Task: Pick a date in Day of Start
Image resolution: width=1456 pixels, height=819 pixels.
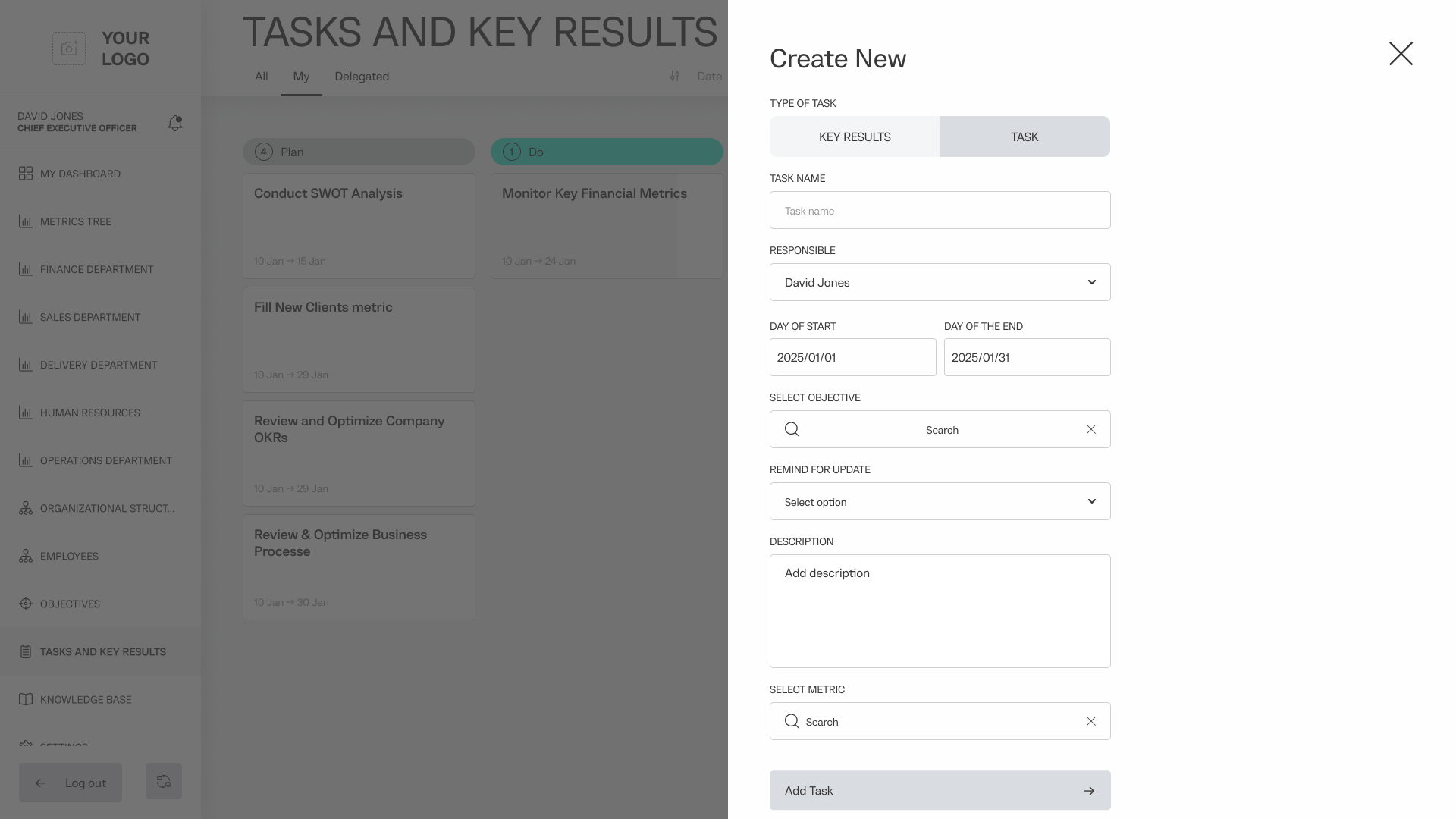Action: [x=852, y=357]
